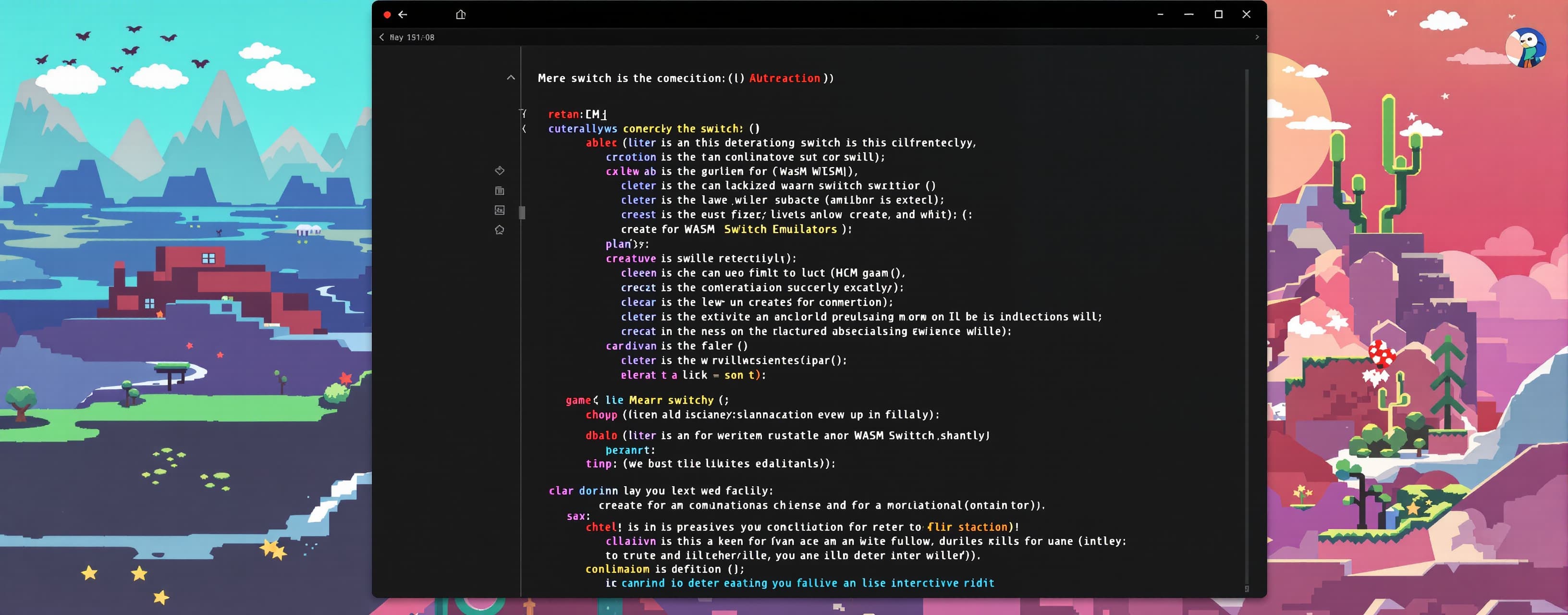Maximize the editor window
The height and width of the screenshot is (615, 1568).
point(1219,14)
